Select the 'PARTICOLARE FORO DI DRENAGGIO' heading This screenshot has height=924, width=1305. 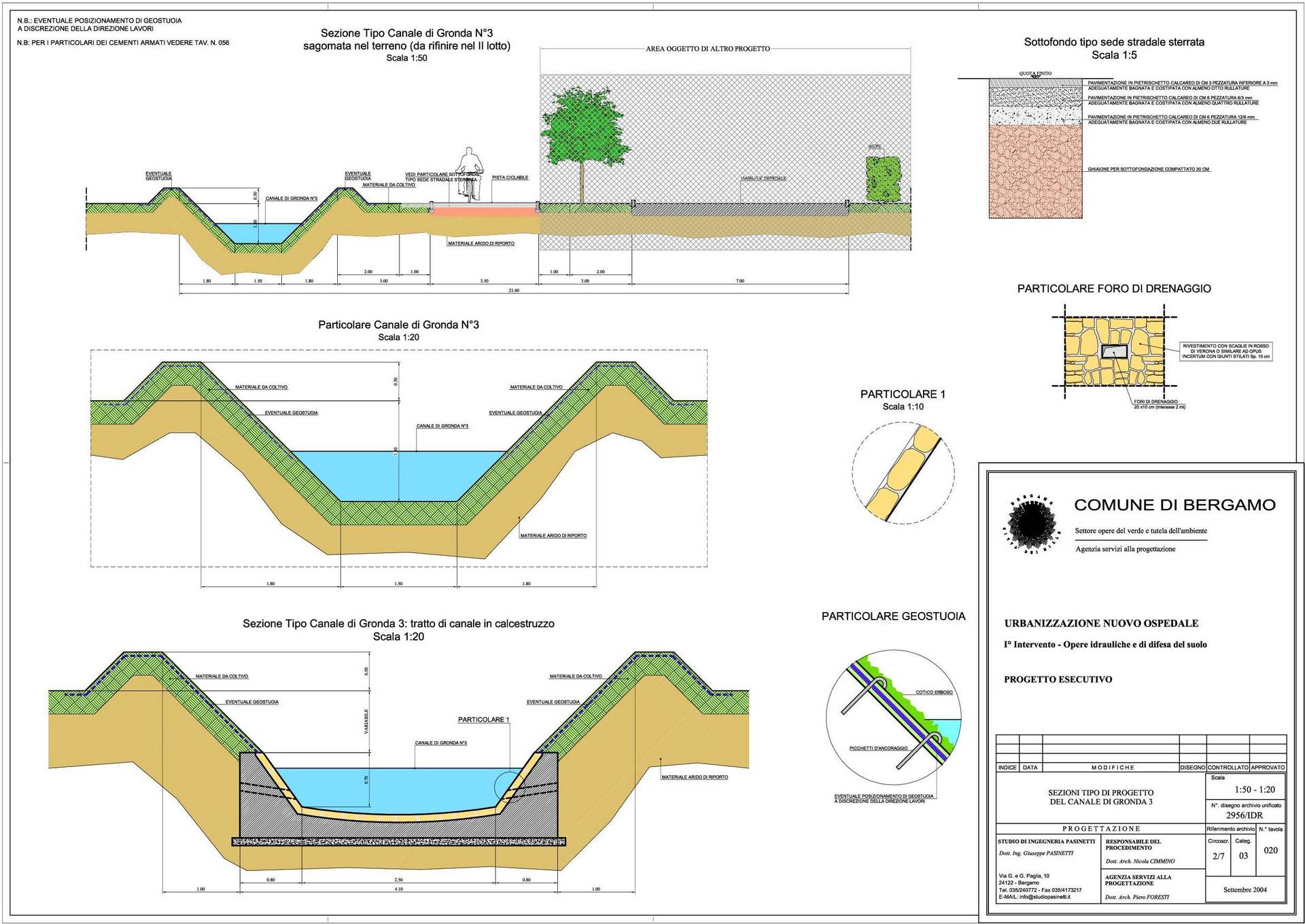1114,289
